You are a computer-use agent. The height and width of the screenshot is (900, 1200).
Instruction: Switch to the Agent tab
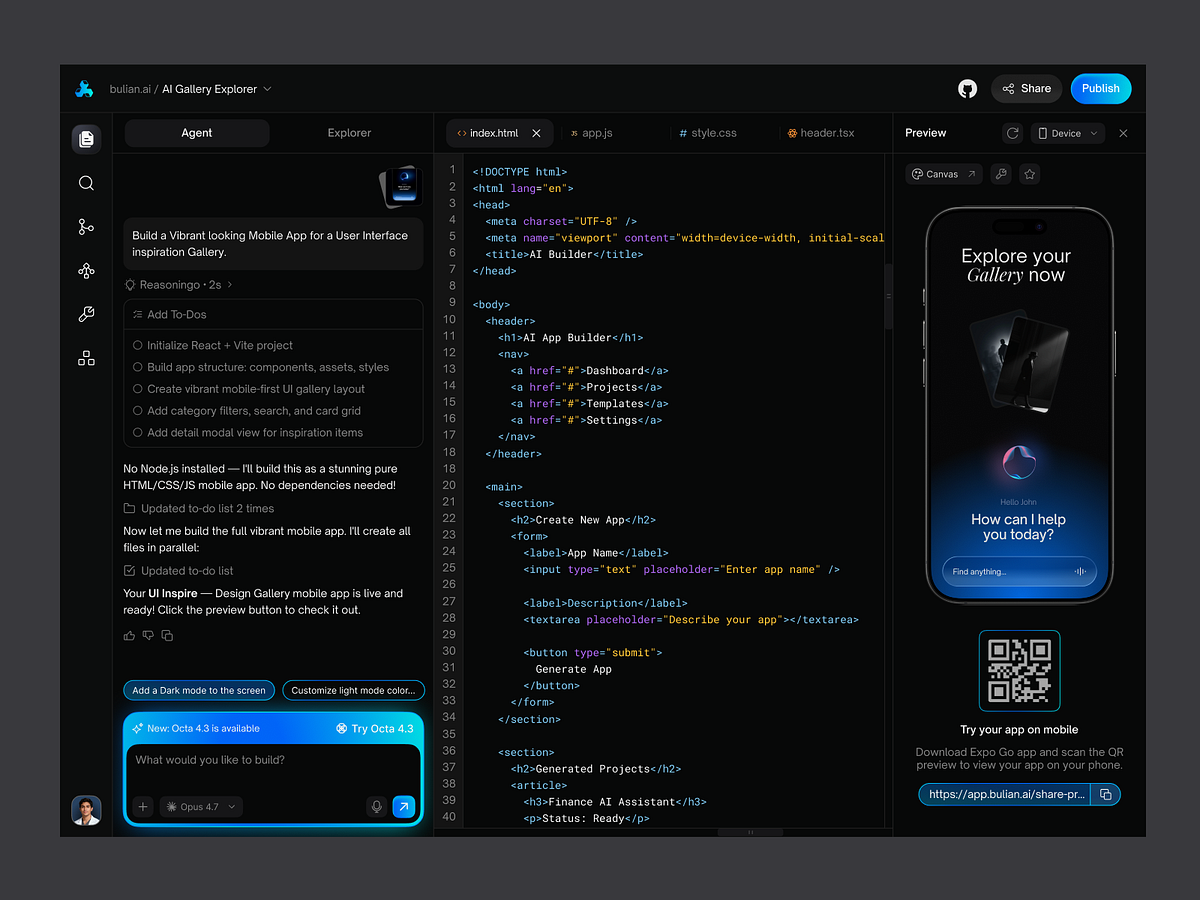pyautogui.click(x=197, y=133)
